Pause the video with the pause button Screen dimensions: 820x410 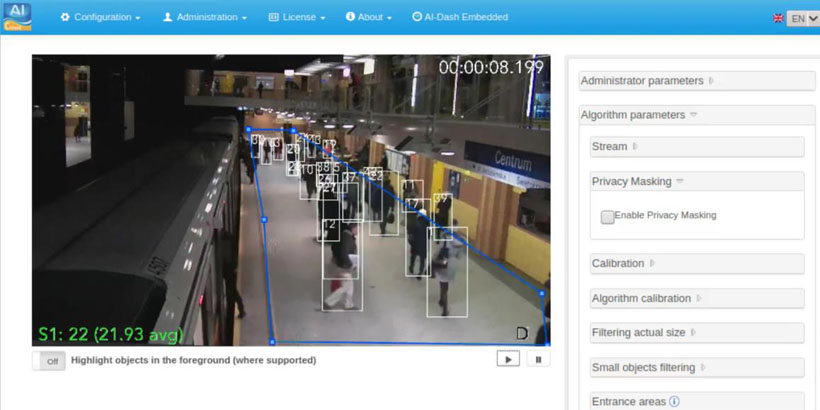tap(538, 359)
